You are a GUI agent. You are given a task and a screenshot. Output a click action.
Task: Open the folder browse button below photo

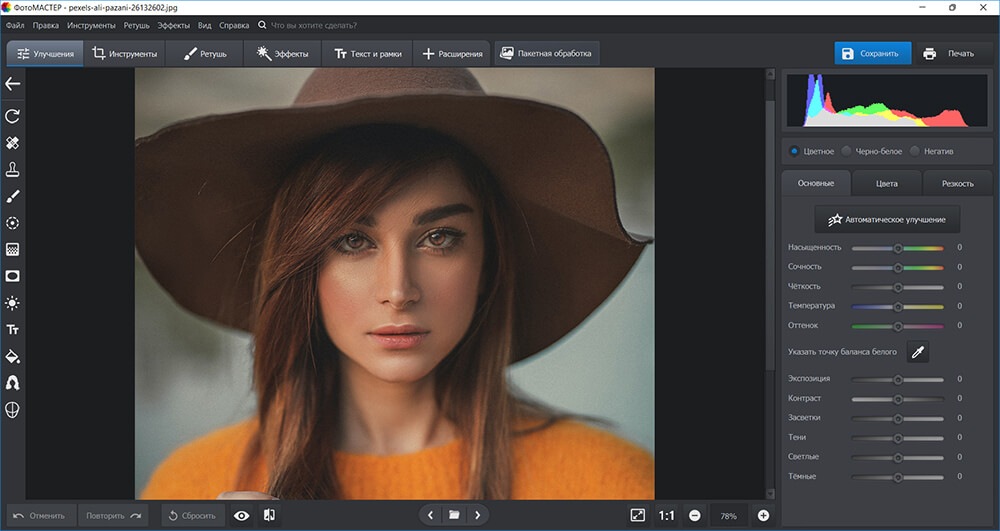point(454,515)
